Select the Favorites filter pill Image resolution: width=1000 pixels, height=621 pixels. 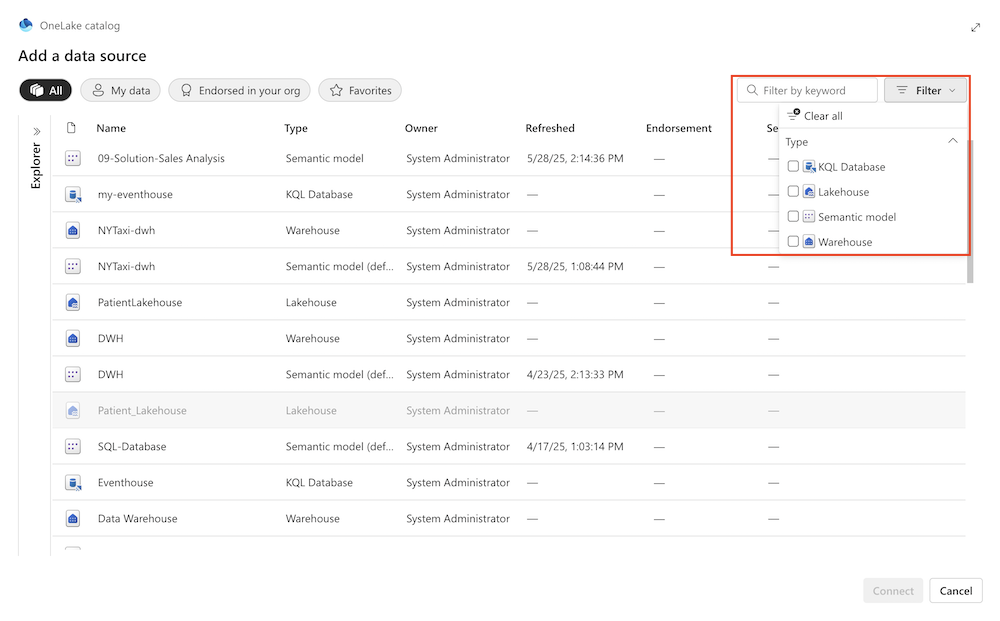pos(359,90)
